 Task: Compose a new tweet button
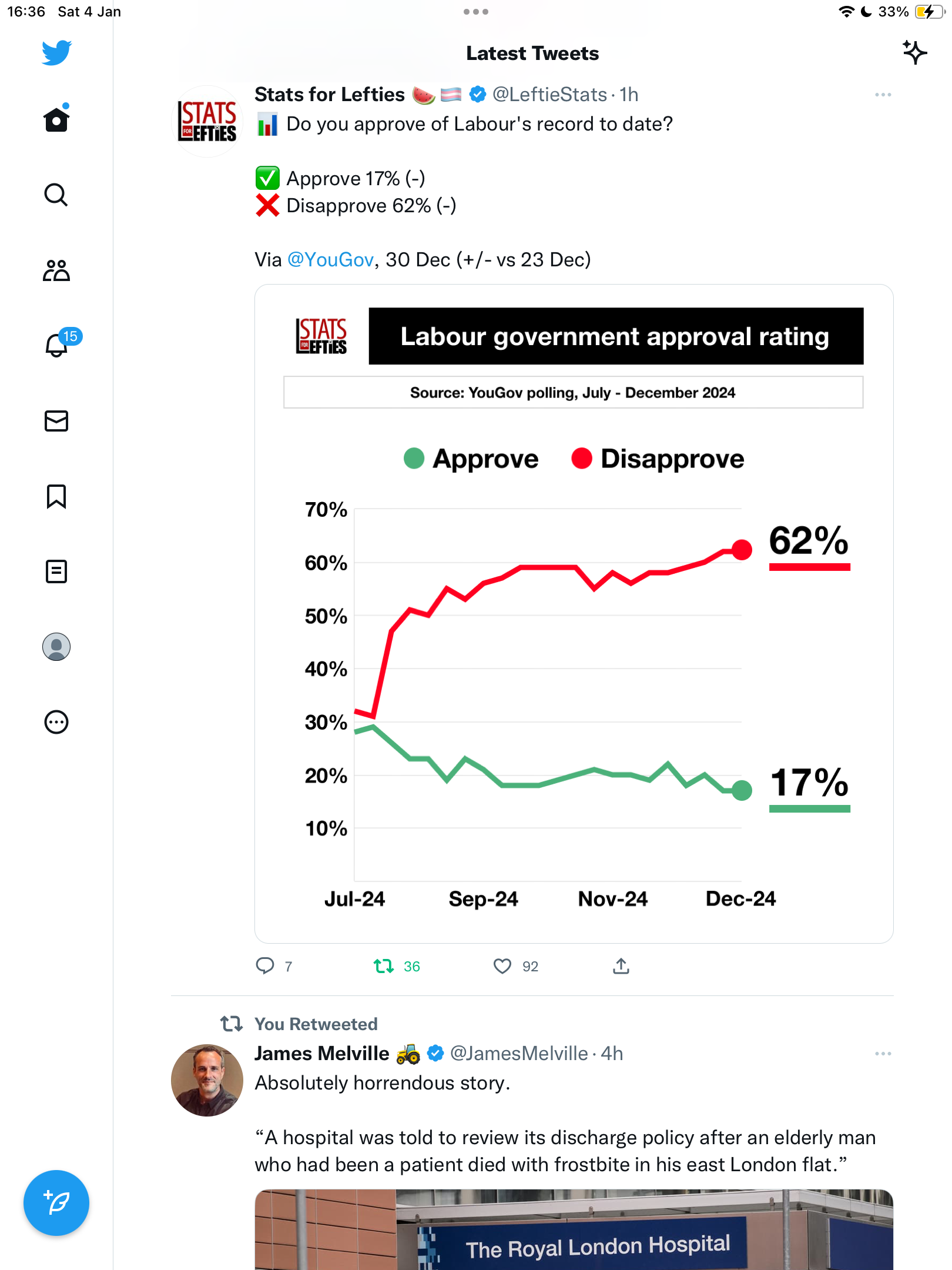[x=56, y=1202]
